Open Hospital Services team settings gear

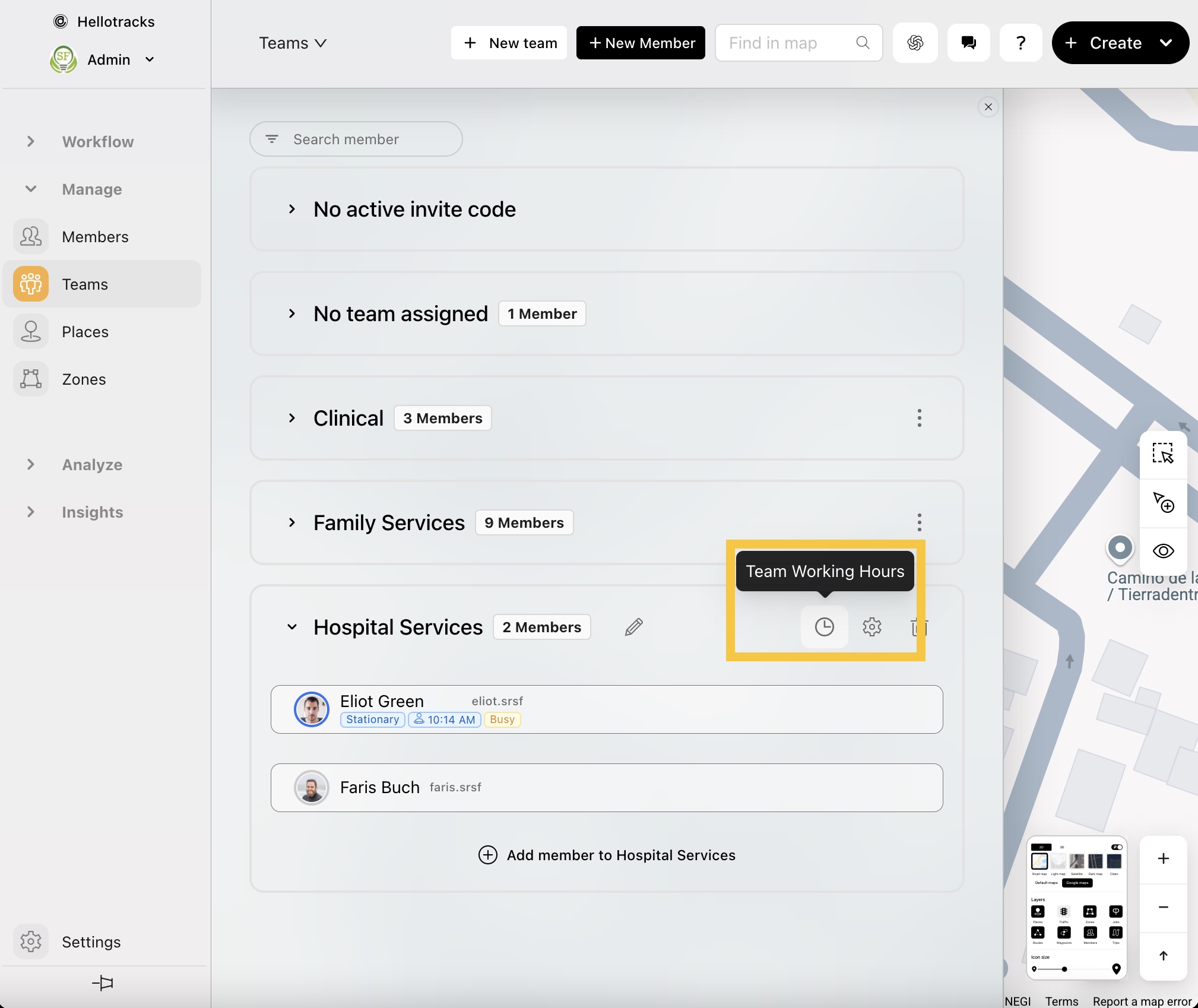(x=871, y=627)
